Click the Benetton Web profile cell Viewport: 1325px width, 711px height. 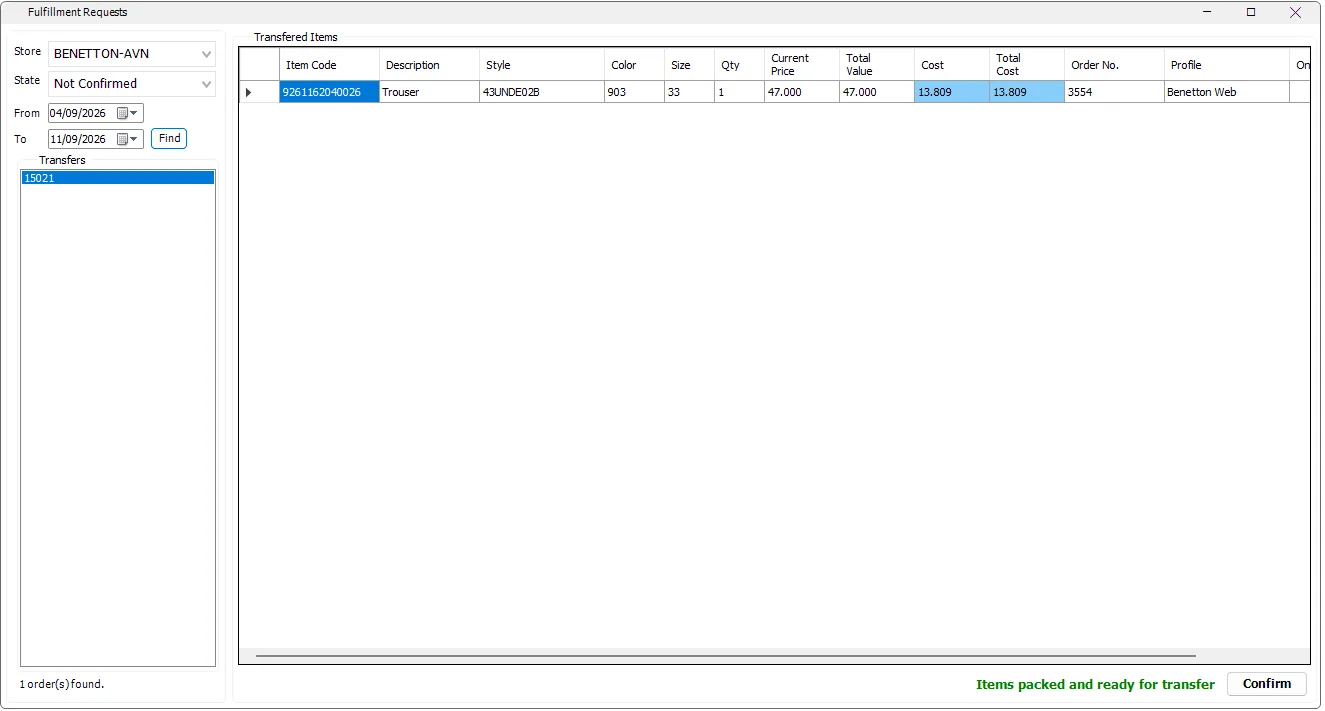pos(1227,92)
